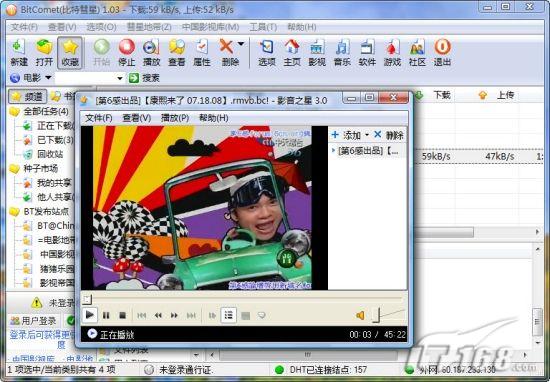The height and width of the screenshot is (382, 550).
Task: Click playlist 删除 remove button
Action: [x=389, y=135]
